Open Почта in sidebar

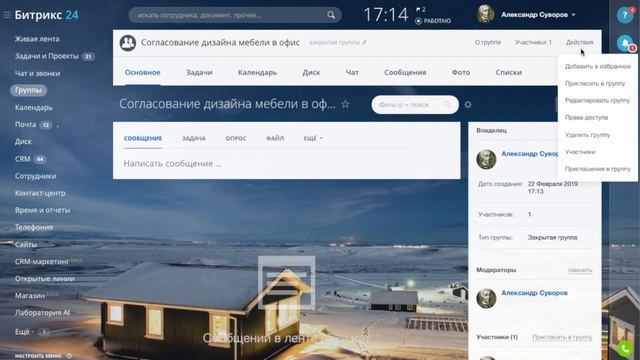(25, 124)
